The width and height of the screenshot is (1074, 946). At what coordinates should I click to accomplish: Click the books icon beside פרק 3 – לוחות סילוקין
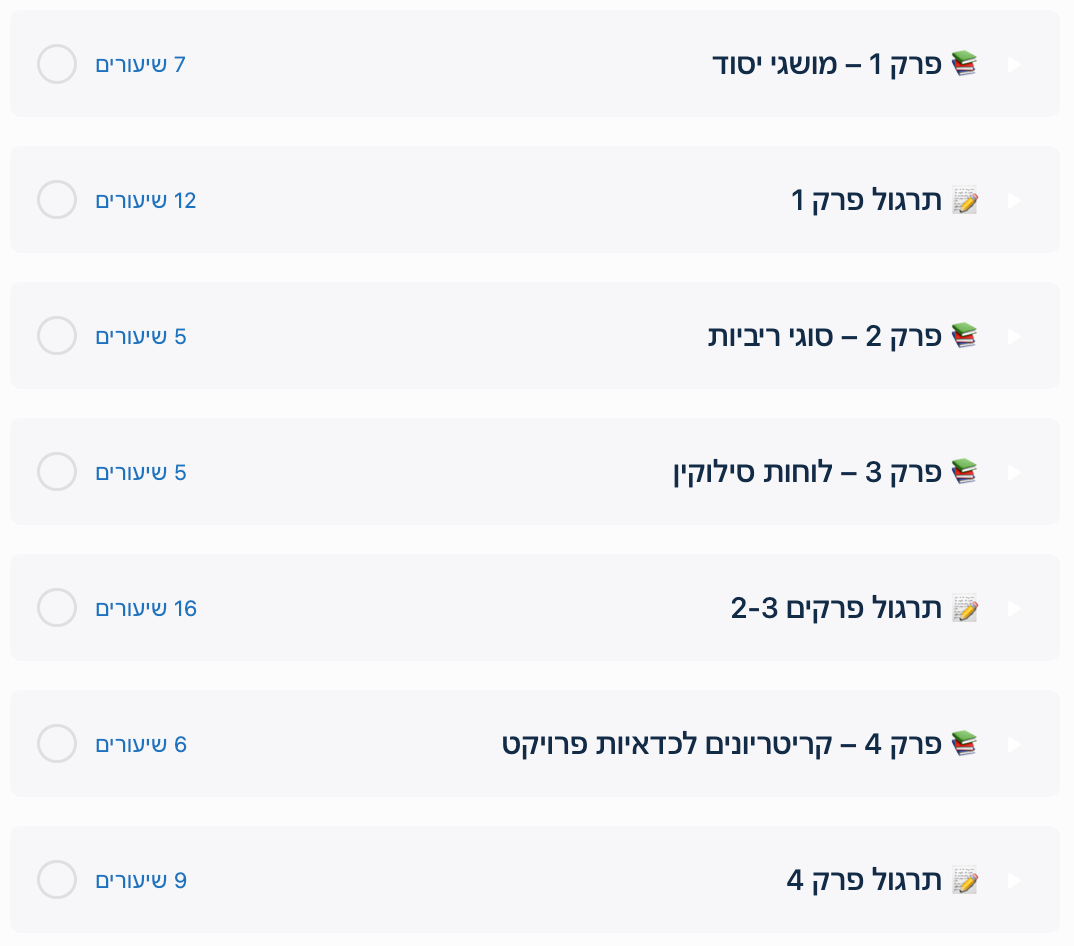[964, 472]
